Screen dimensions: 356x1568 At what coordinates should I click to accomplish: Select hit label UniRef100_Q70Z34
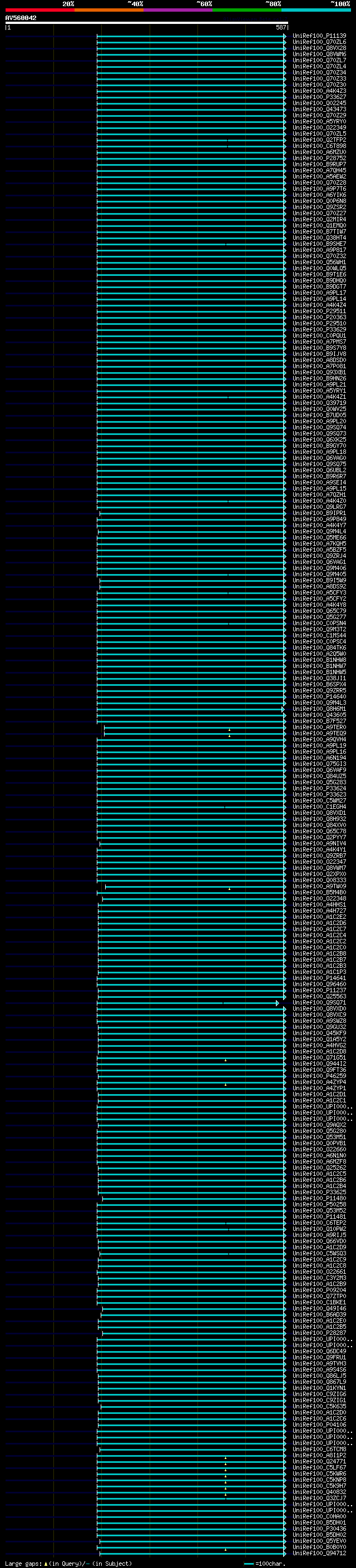[x=319, y=72]
